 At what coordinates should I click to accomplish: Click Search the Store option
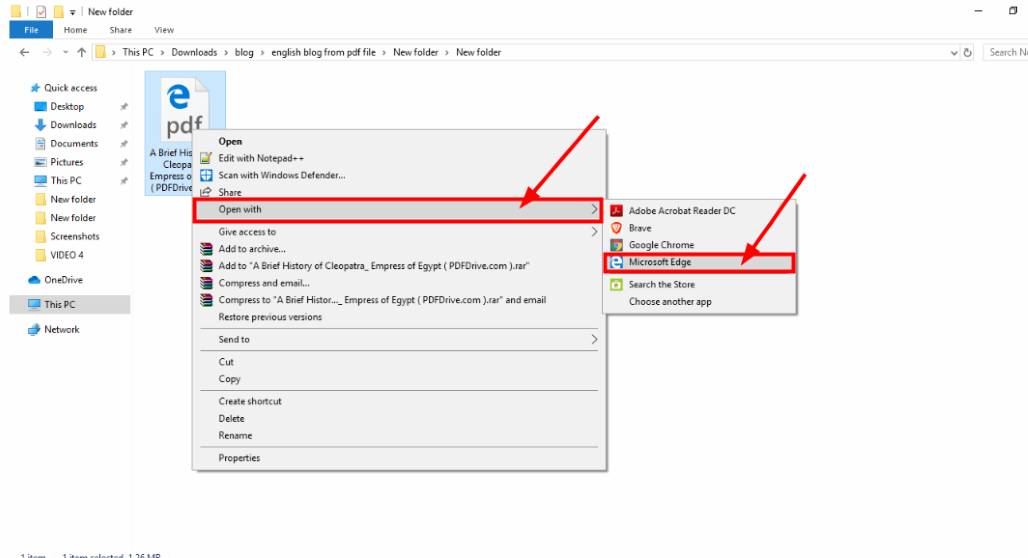click(662, 285)
